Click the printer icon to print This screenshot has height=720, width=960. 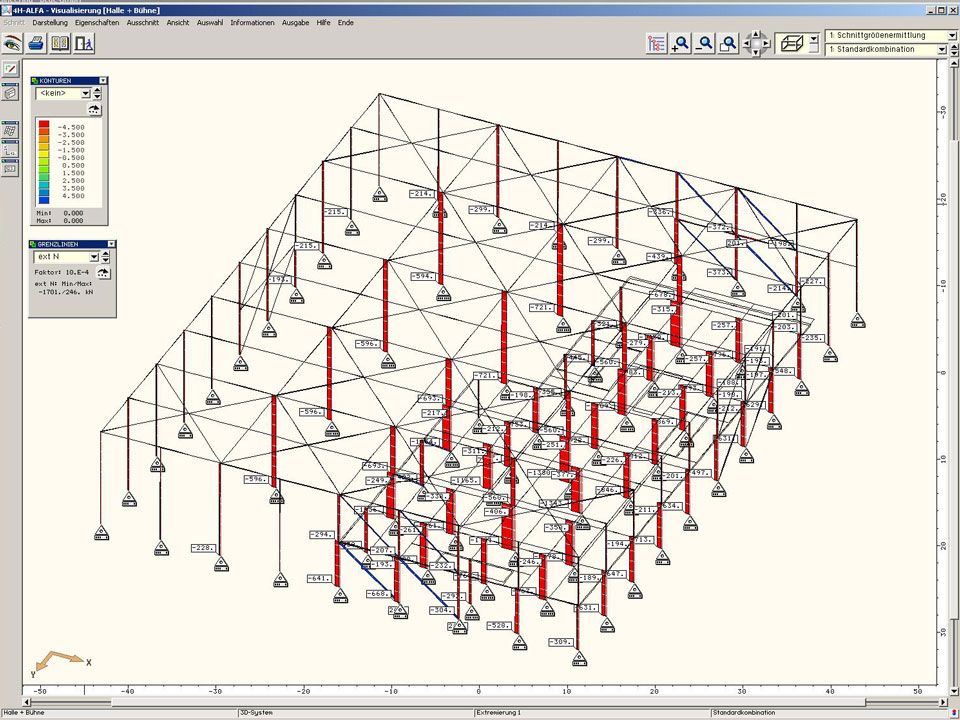point(36,43)
